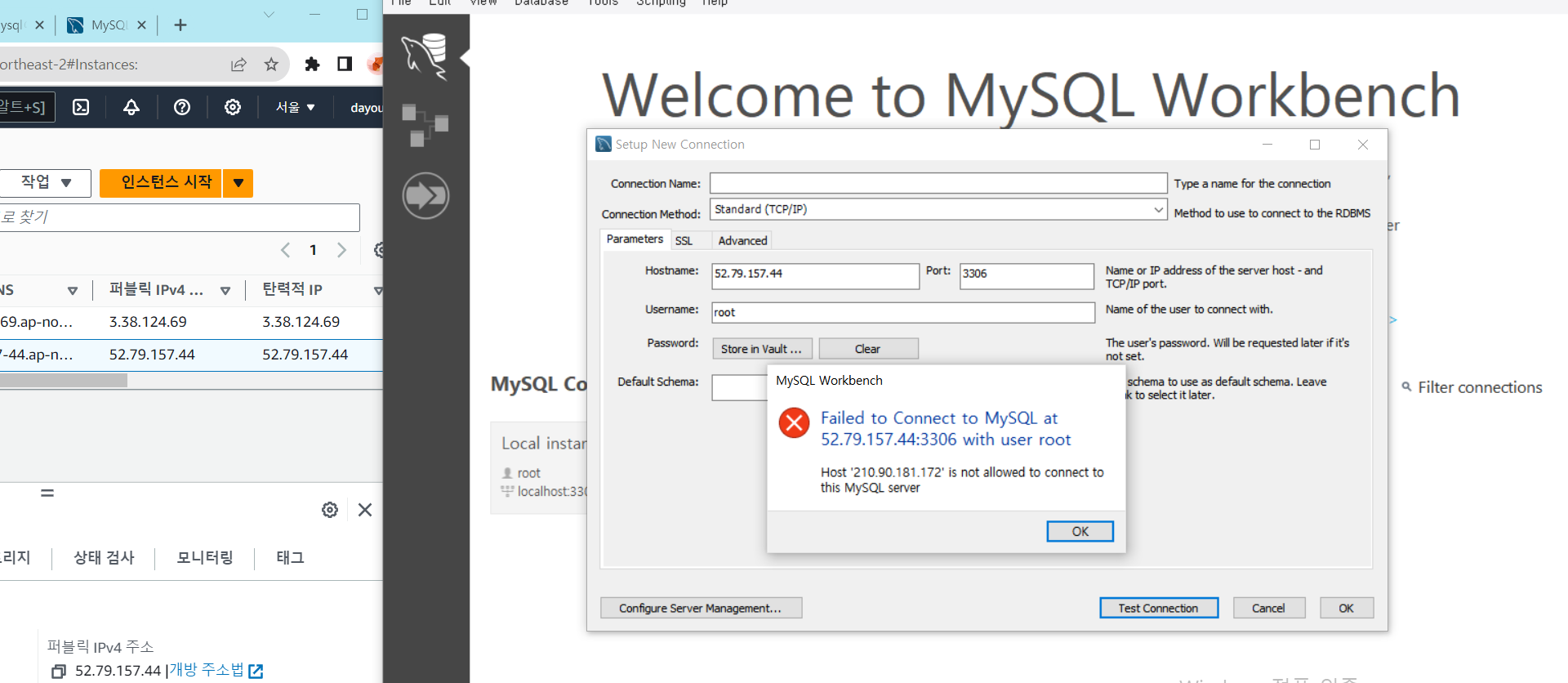The height and width of the screenshot is (683, 1568).
Task: Open the Seoul region dropdown
Action: click(296, 107)
